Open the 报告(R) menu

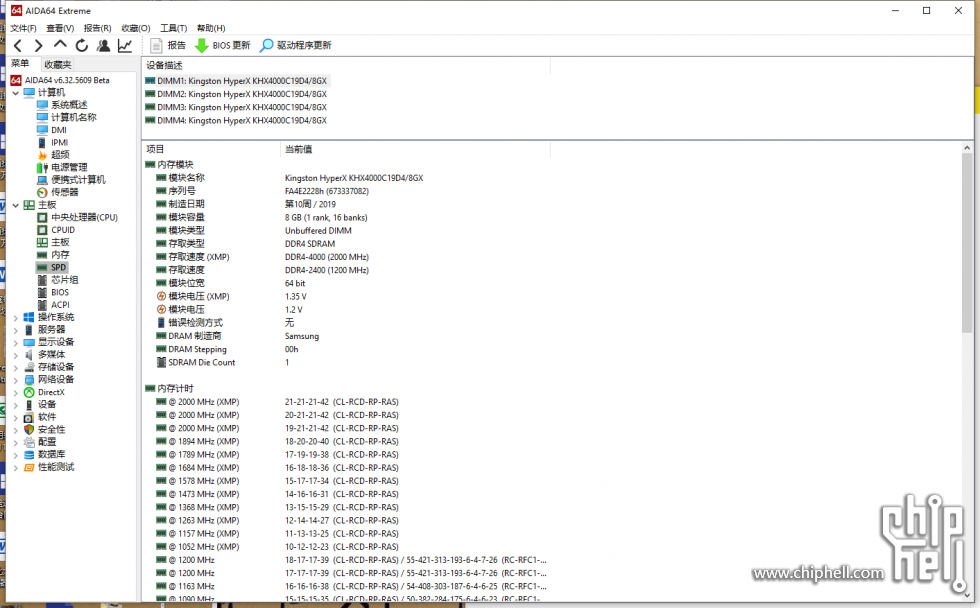[98, 28]
